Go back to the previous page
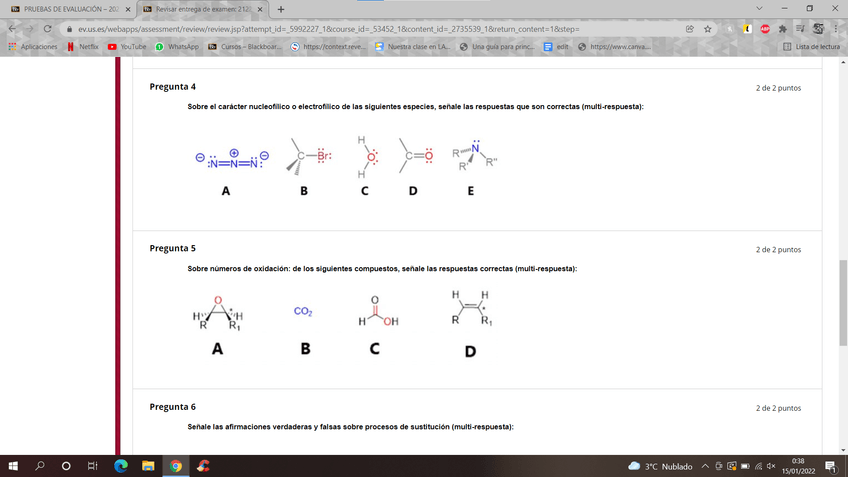The height and width of the screenshot is (477, 848). tap(12, 29)
